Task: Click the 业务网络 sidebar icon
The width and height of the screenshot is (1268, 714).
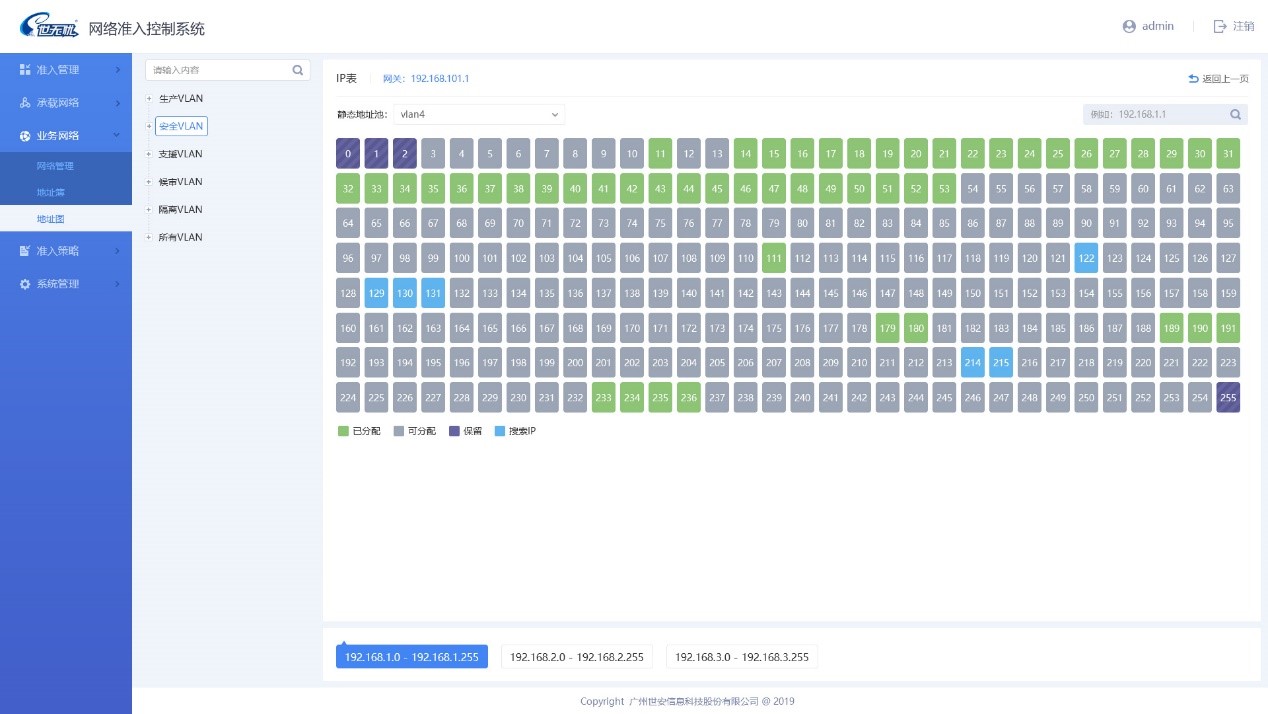Action: (x=25, y=136)
